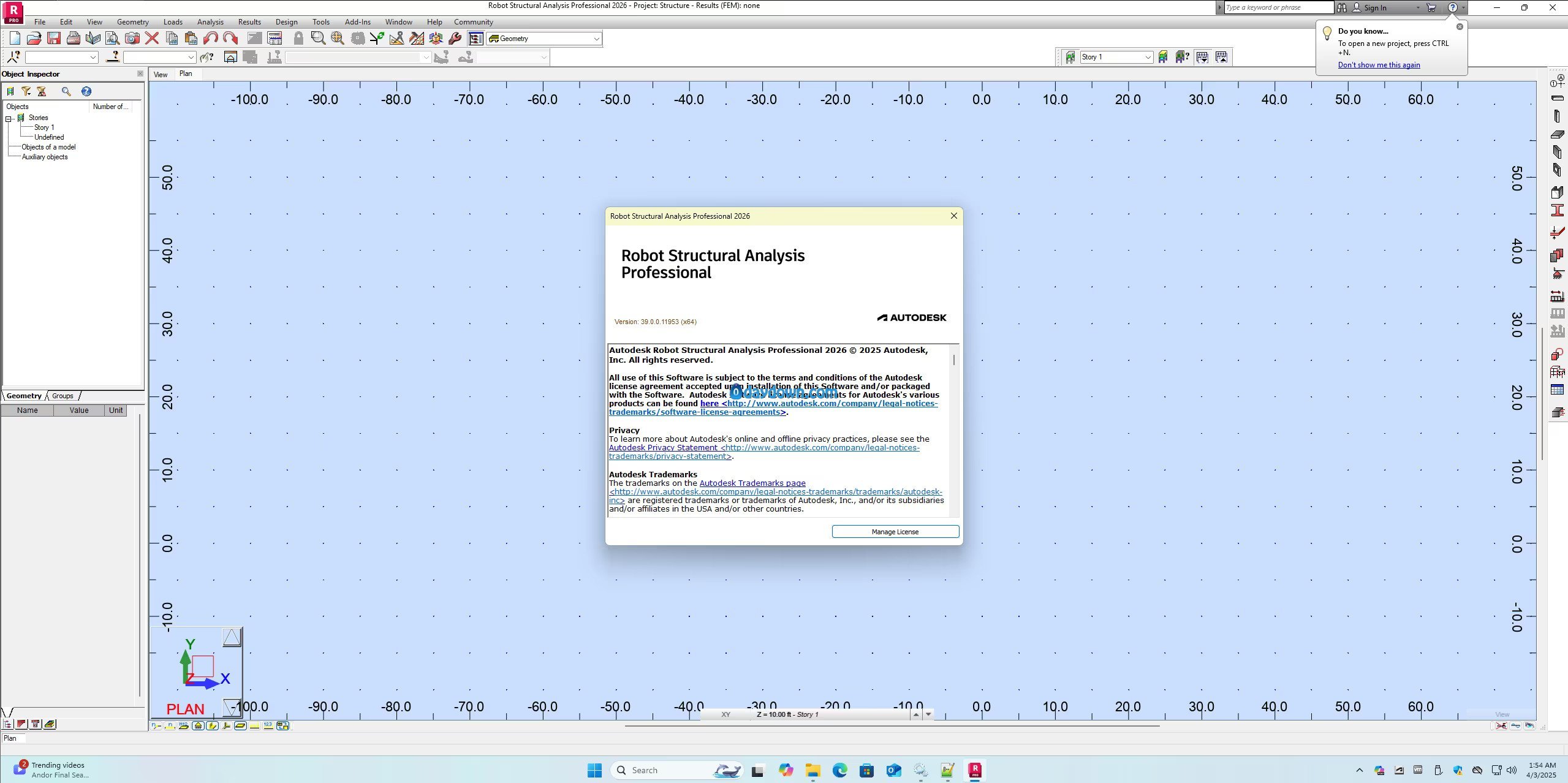The width and height of the screenshot is (1568, 783).
Task: Redo with the right-curving red arrow
Action: point(230,39)
